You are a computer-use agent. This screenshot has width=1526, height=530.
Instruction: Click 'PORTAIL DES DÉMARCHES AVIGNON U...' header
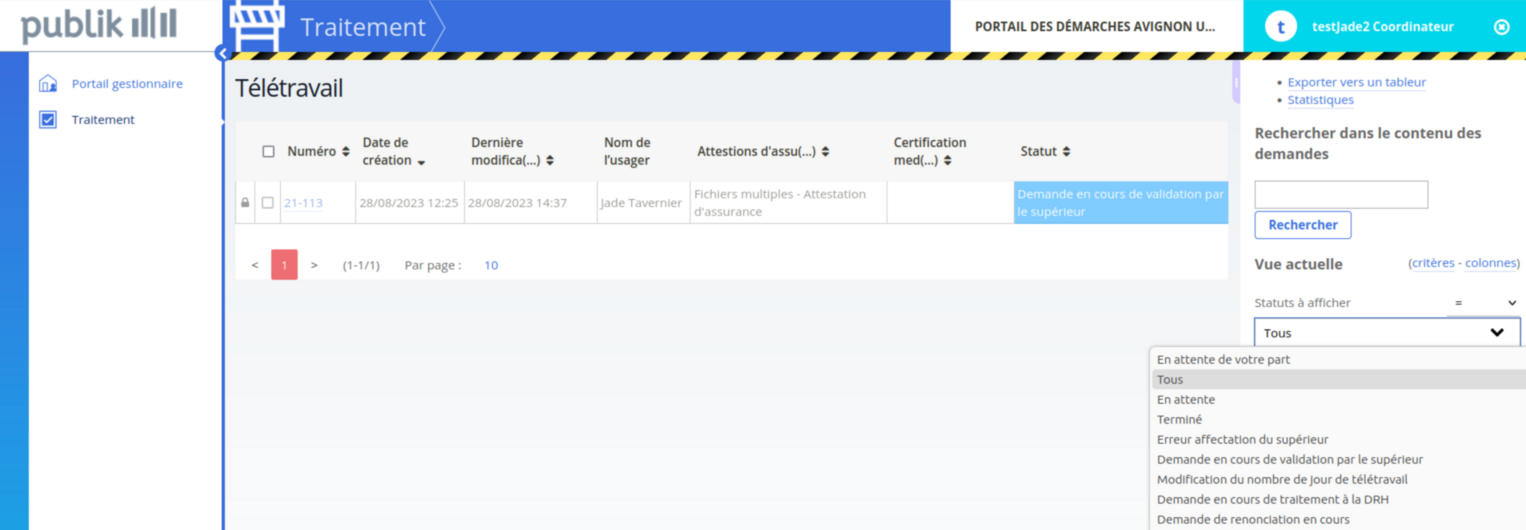click(1095, 27)
